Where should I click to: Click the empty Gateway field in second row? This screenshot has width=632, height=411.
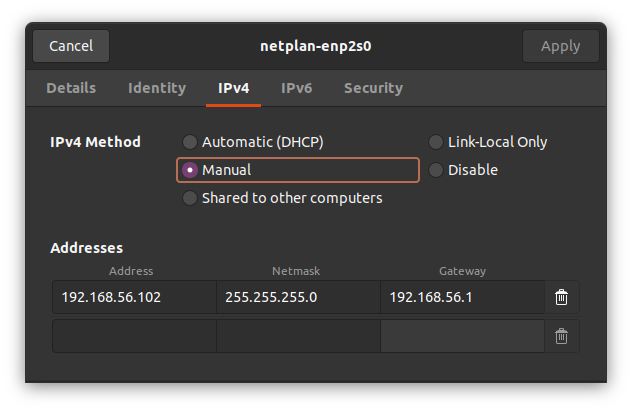tap(462, 336)
